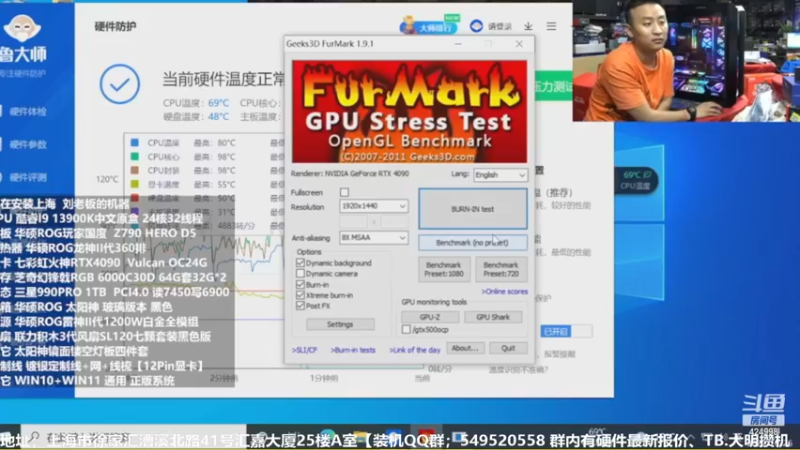Click the Lu Master mascot logo

coord(22,28)
